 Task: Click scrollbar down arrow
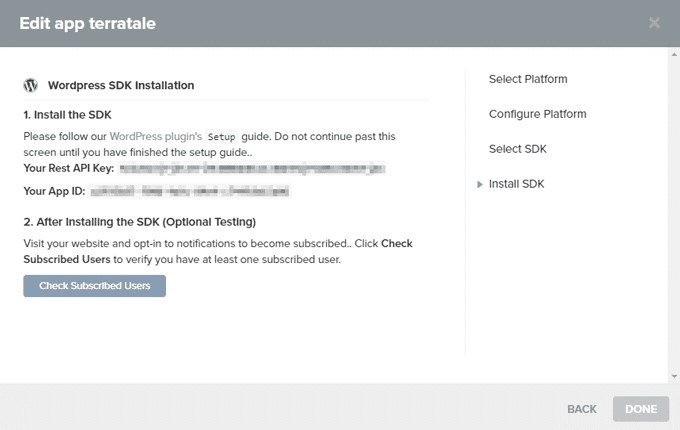point(674,376)
